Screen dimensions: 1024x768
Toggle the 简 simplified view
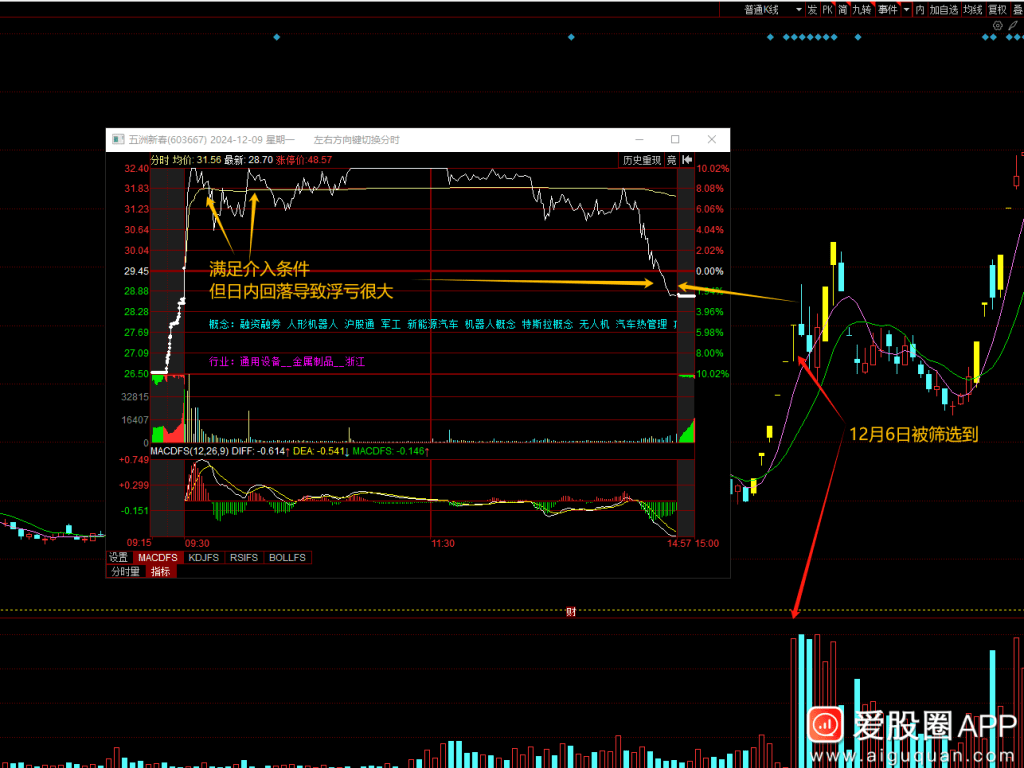coord(843,9)
